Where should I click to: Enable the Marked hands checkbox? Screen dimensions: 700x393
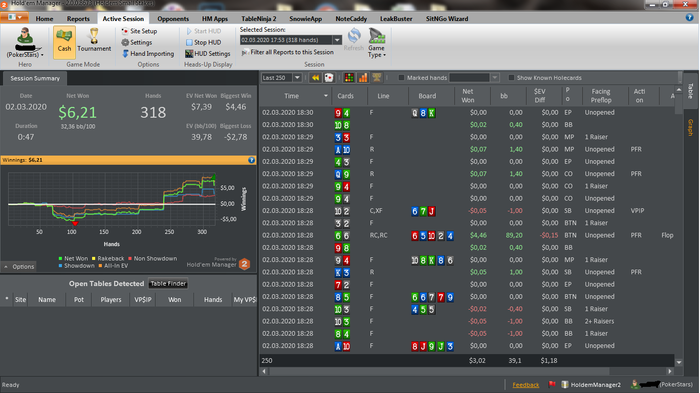[401, 78]
